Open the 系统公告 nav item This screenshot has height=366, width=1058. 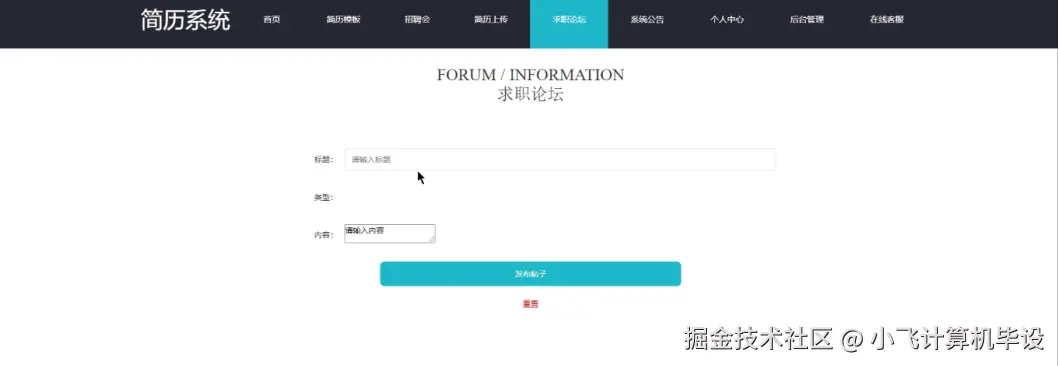(x=647, y=20)
